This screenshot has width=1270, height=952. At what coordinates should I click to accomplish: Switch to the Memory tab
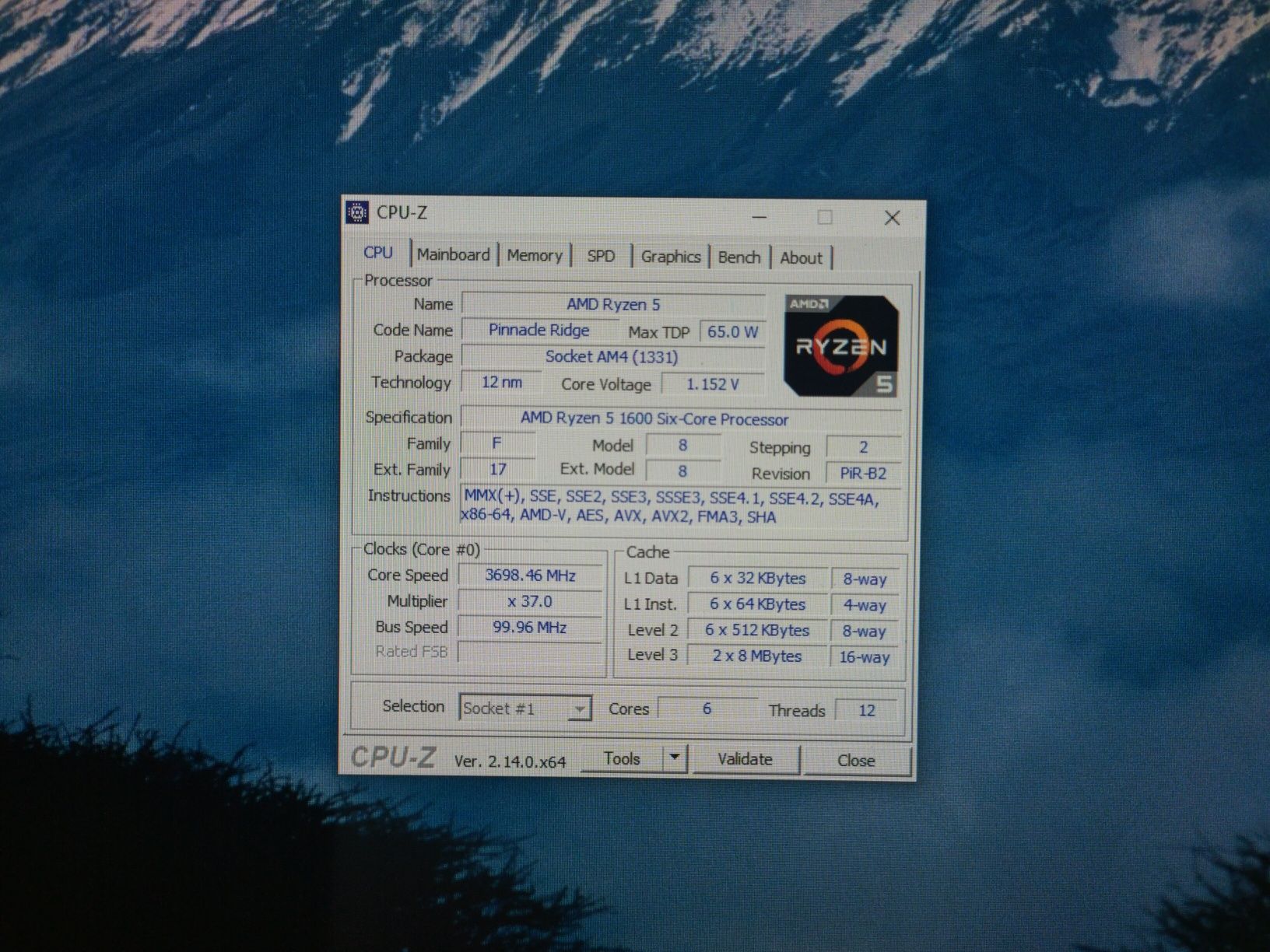[x=535, y=256]
